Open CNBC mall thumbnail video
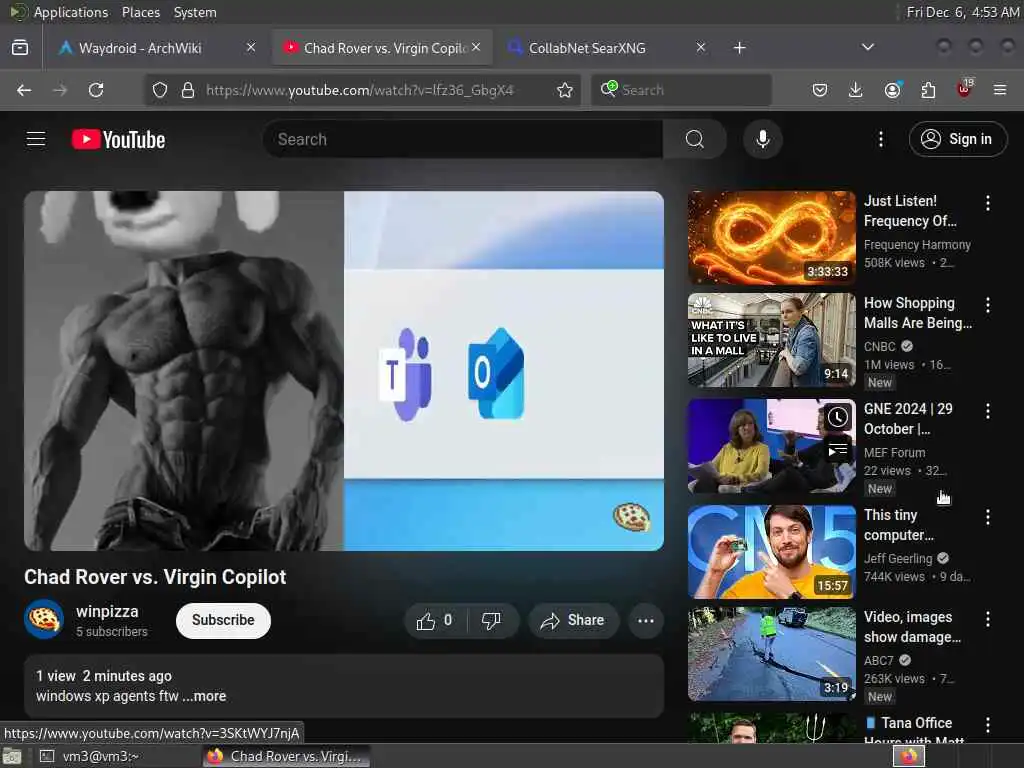Screen dimensions: 1024x768 [771, 340]
